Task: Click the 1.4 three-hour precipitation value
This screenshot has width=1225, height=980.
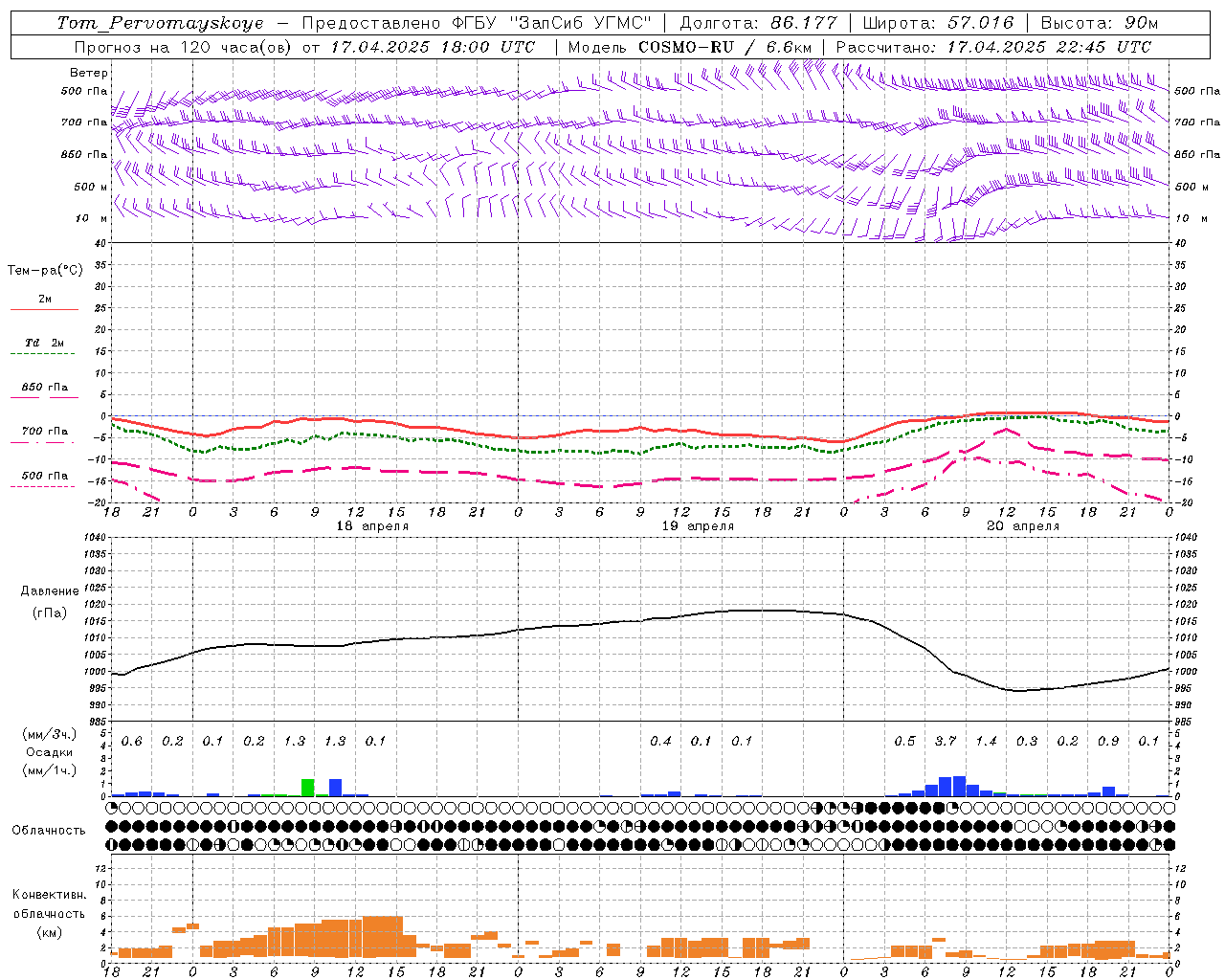Action: coord(986,742)
